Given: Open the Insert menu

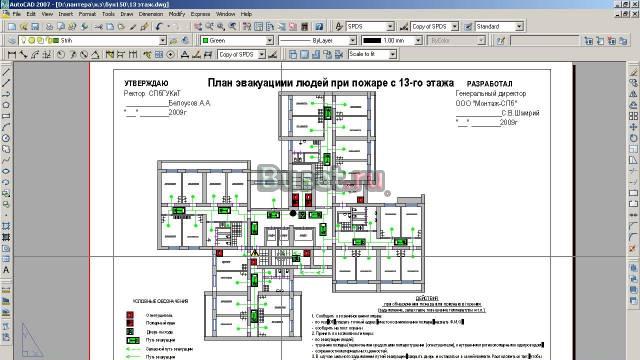Looking at the screenshot, I should (x=65, y=14).
